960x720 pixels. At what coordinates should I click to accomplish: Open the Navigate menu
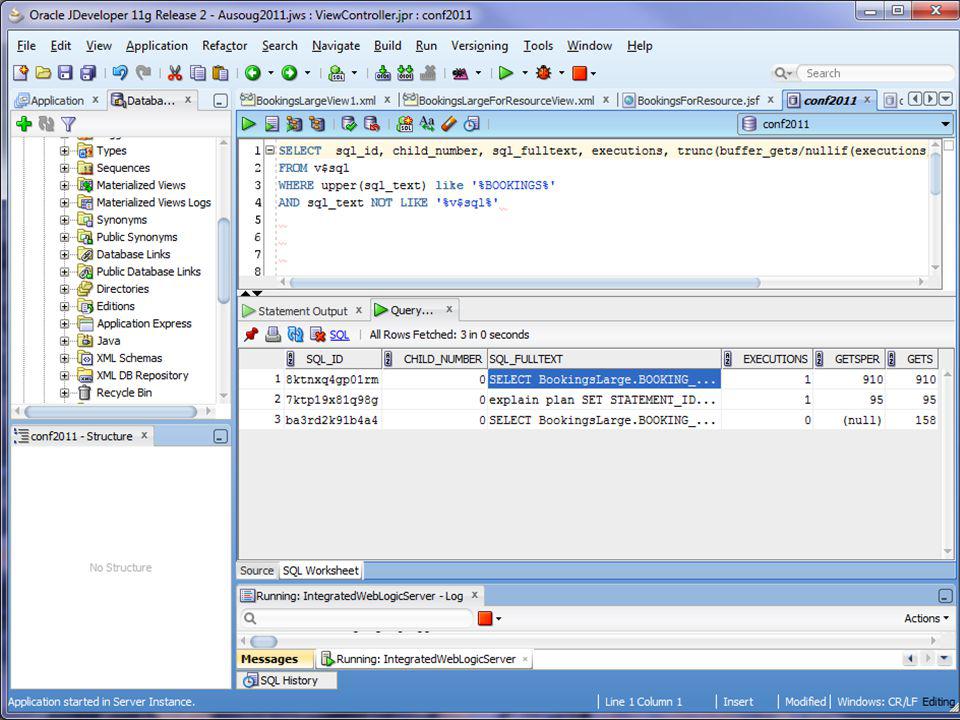point(336,46)
